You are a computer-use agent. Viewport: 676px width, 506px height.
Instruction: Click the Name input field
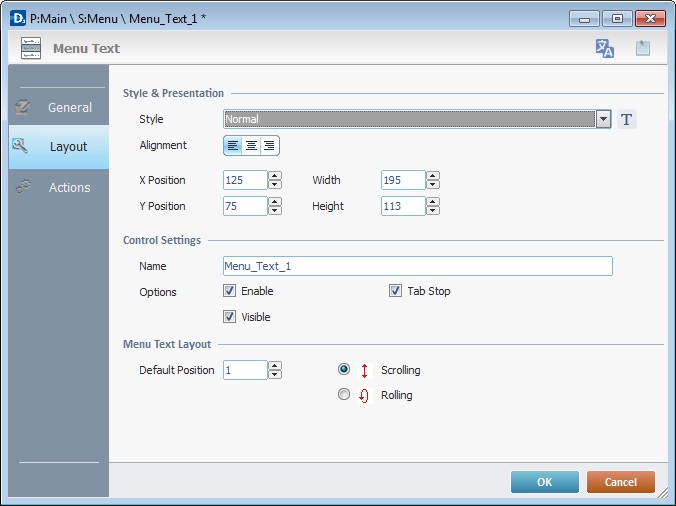417,266
